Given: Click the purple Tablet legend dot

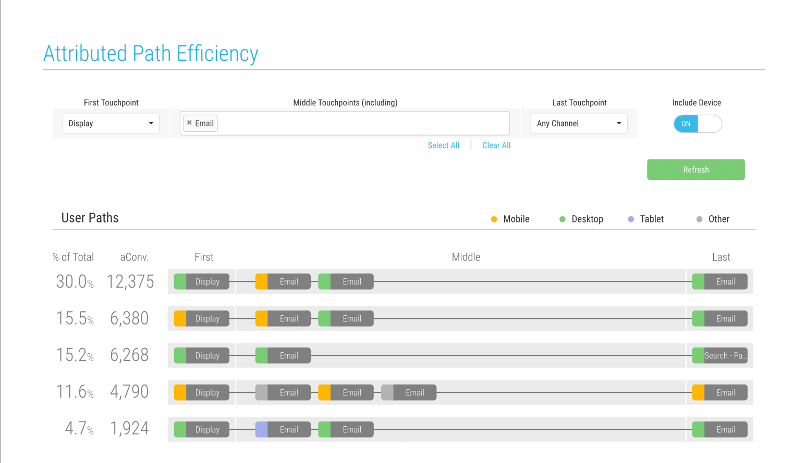Looking at the screenshot, I should tap(630, 219).
